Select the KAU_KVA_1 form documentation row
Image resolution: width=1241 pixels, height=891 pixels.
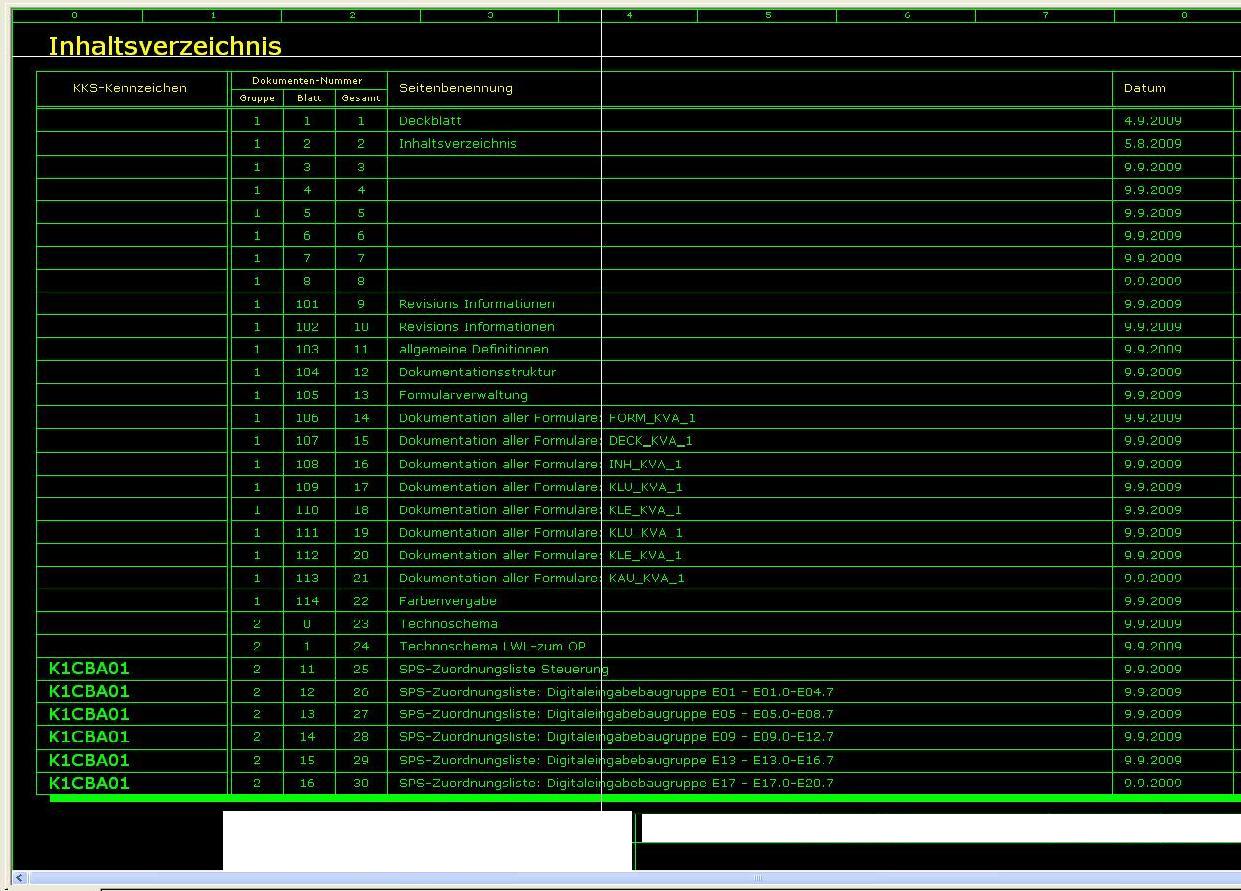[x=542, y=578]
